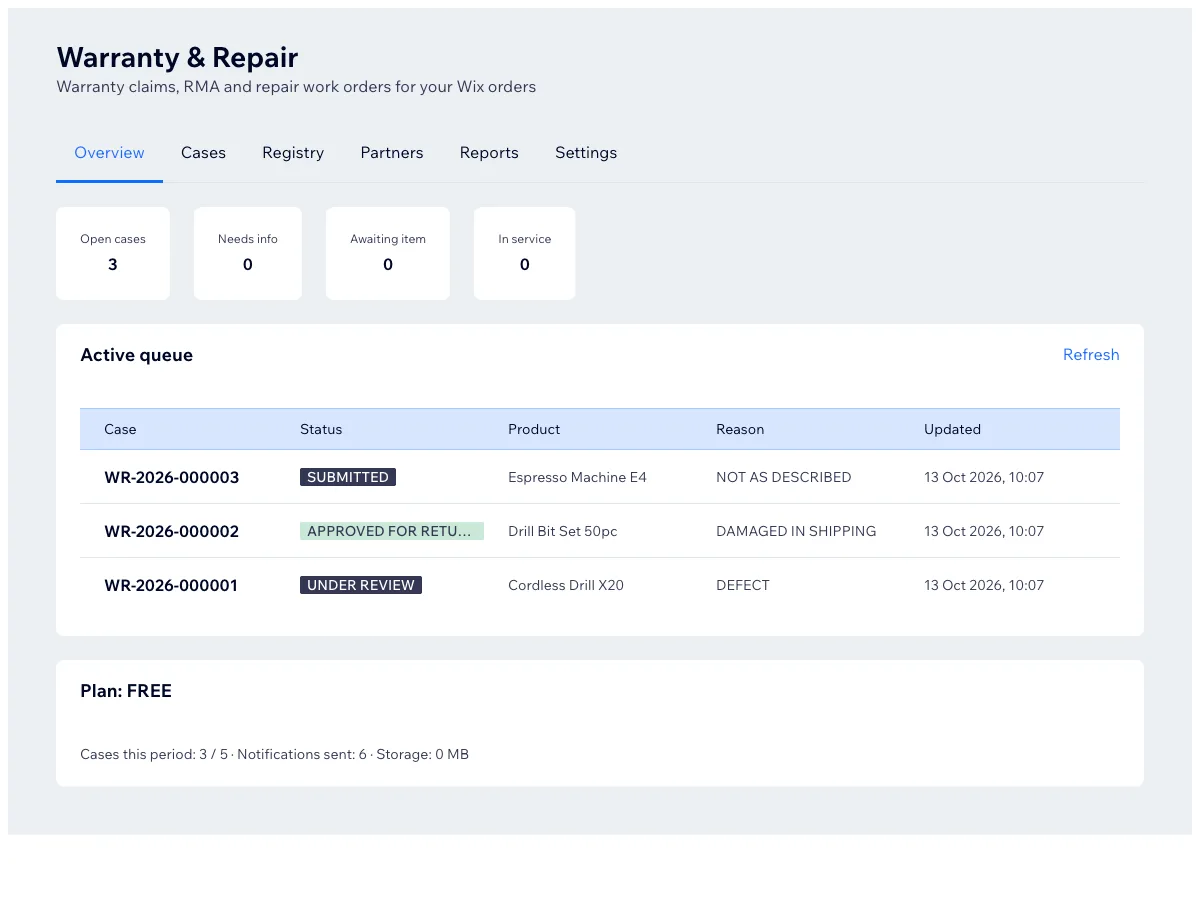Select the Cordless Drill X20 cell
The width and height of the screenshot is (1200, 900).
(x=566, y=585)
